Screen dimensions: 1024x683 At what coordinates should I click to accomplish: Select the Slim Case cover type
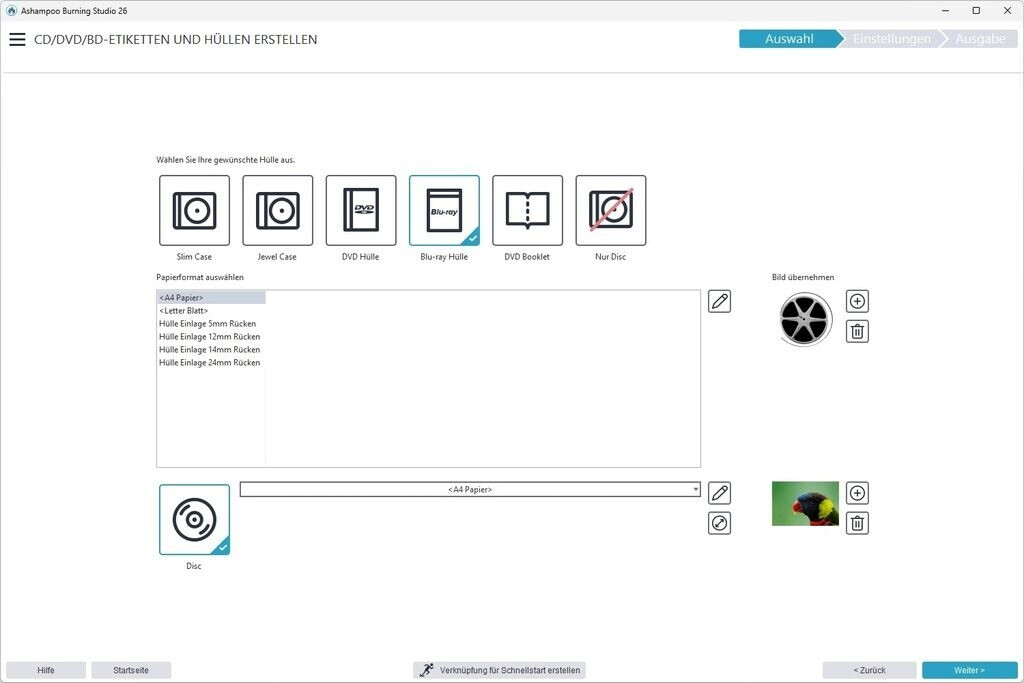click(x=194, y=210)
